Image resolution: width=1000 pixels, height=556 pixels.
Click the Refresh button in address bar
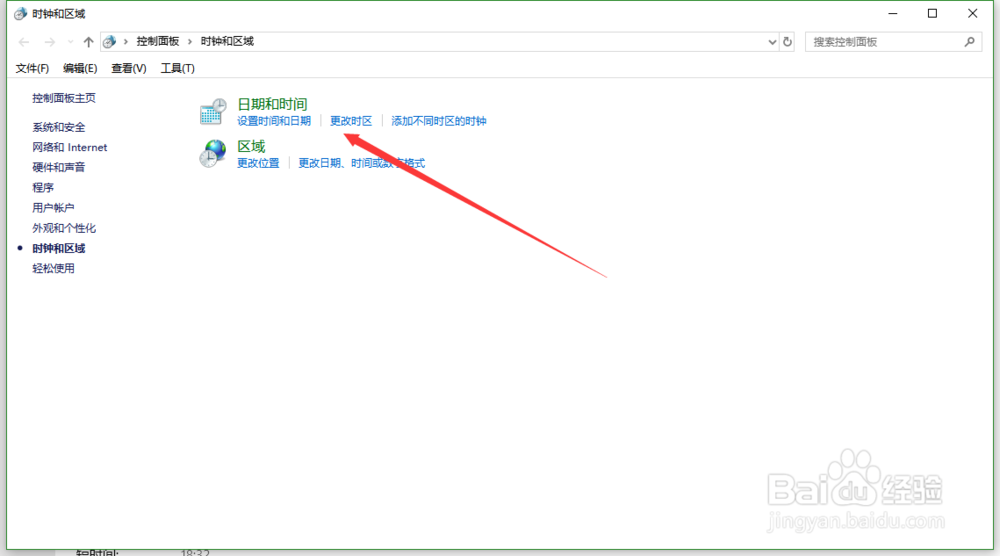788,41
